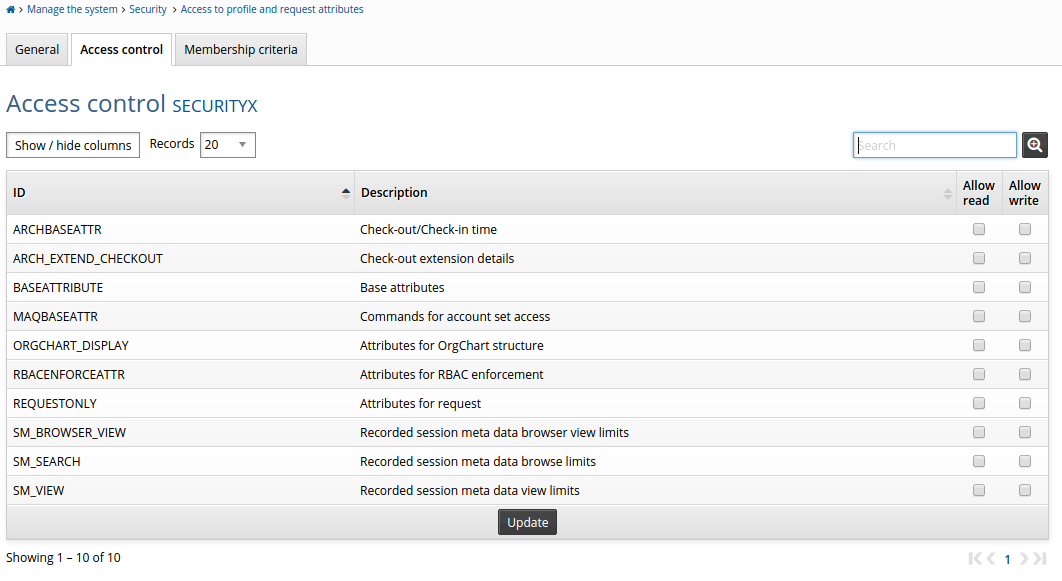
Task: Tick Allow read for SM_VIEW
Action: pos(979,490)
